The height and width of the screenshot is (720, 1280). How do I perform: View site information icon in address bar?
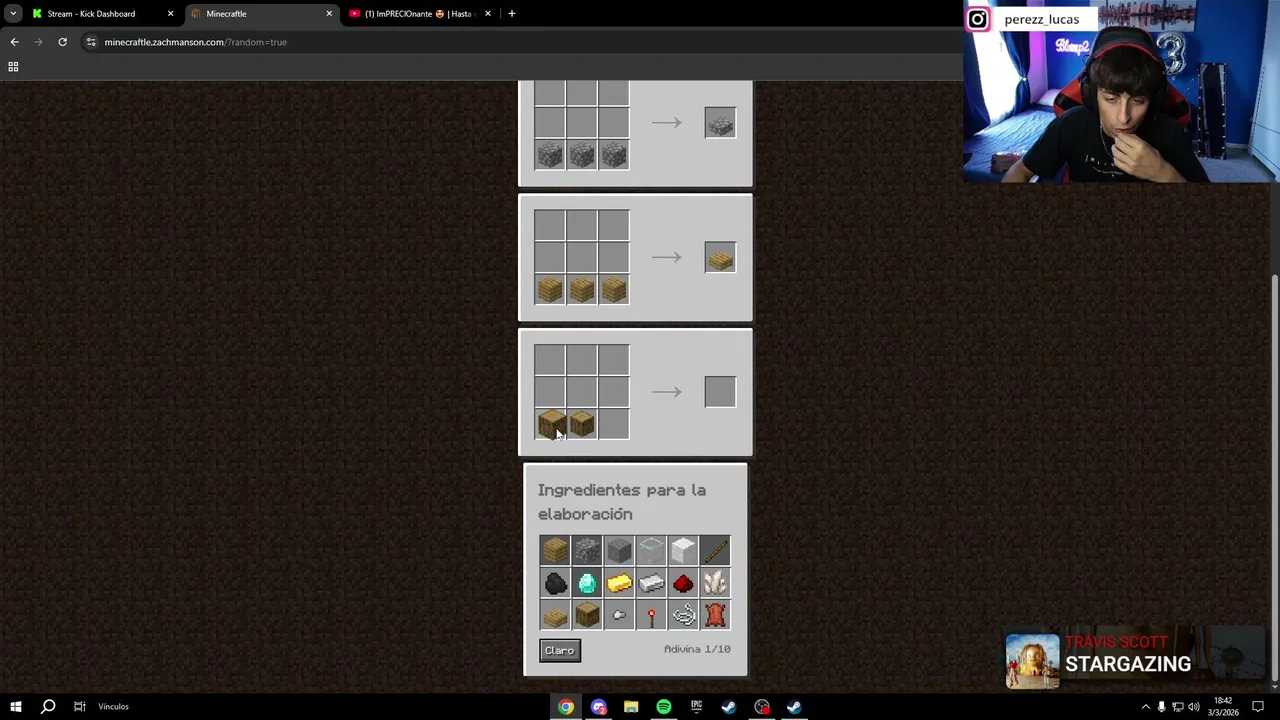91,42
